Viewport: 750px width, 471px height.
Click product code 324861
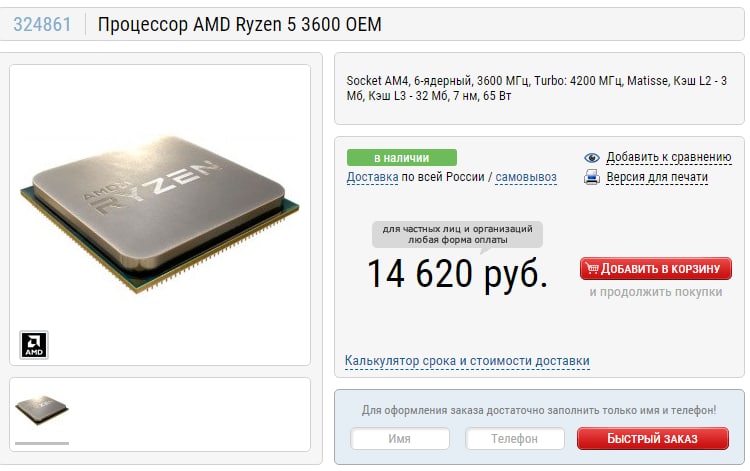pyautogui.click(x=42, y=24)
